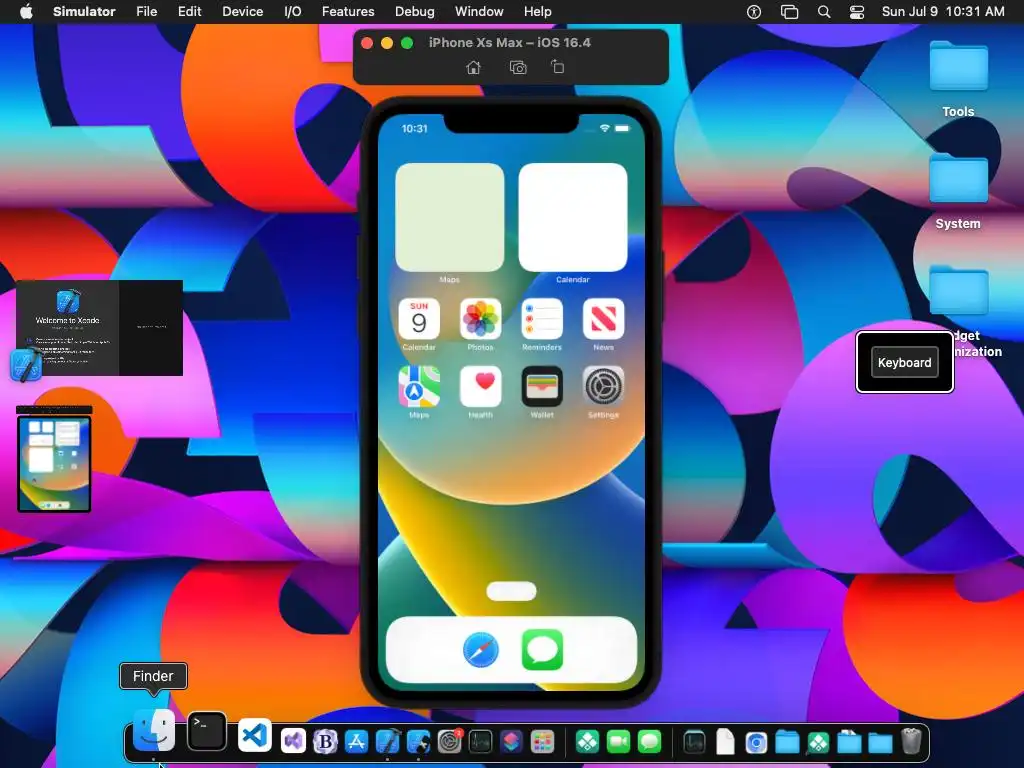
Task: Click the Home button in Simulator toolbar
Action: [x=473, y=67]
